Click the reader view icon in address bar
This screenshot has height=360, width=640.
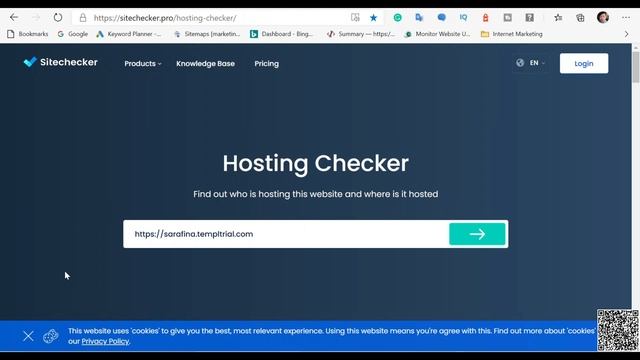tap(355, 18)
